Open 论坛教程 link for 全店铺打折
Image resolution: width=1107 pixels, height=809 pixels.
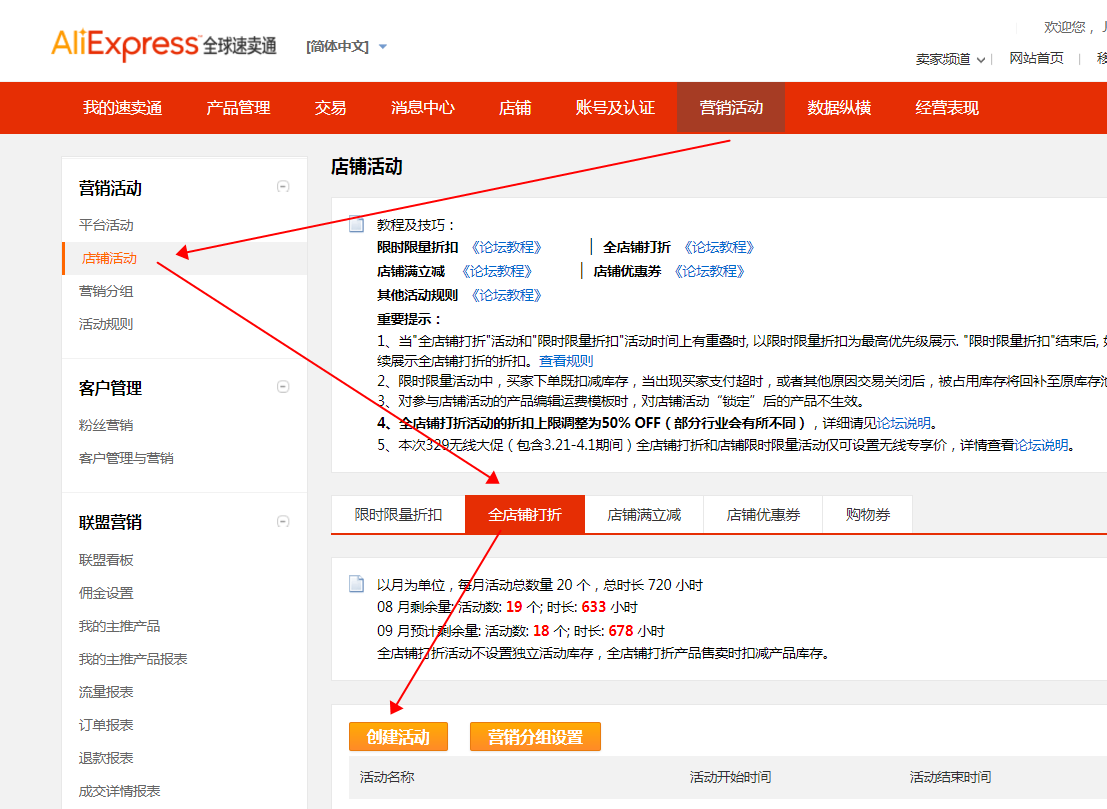tap(719, 247)
